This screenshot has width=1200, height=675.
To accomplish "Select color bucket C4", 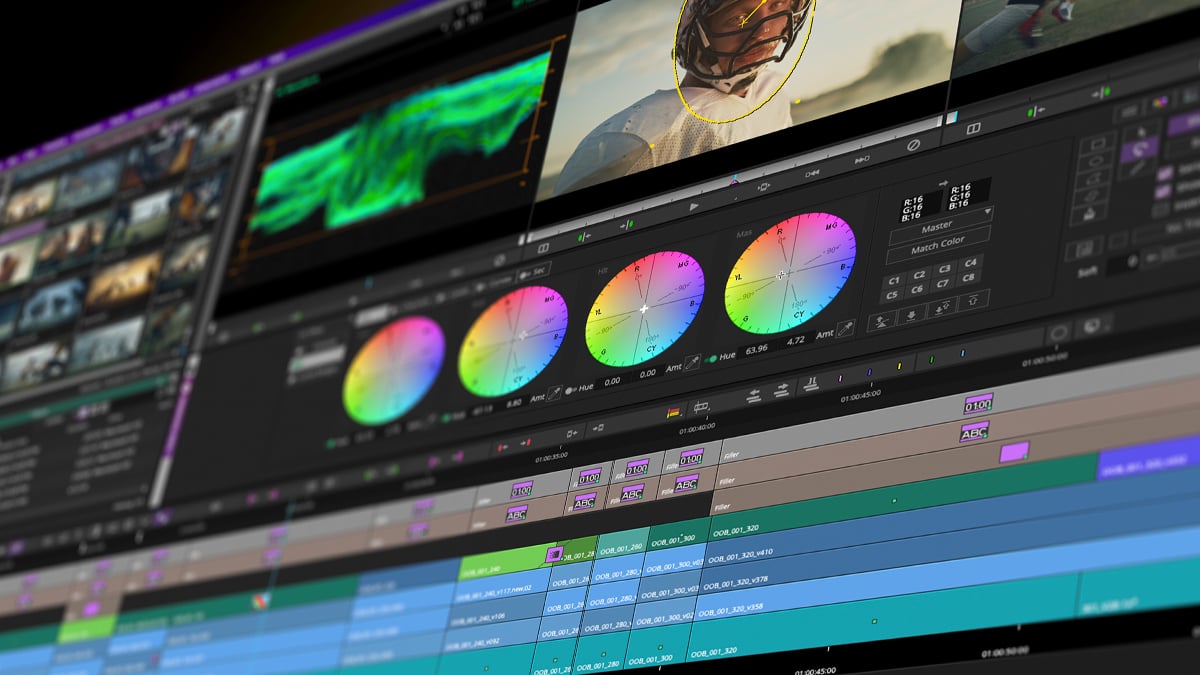I will pyautogui.click(x=969, y=263).
